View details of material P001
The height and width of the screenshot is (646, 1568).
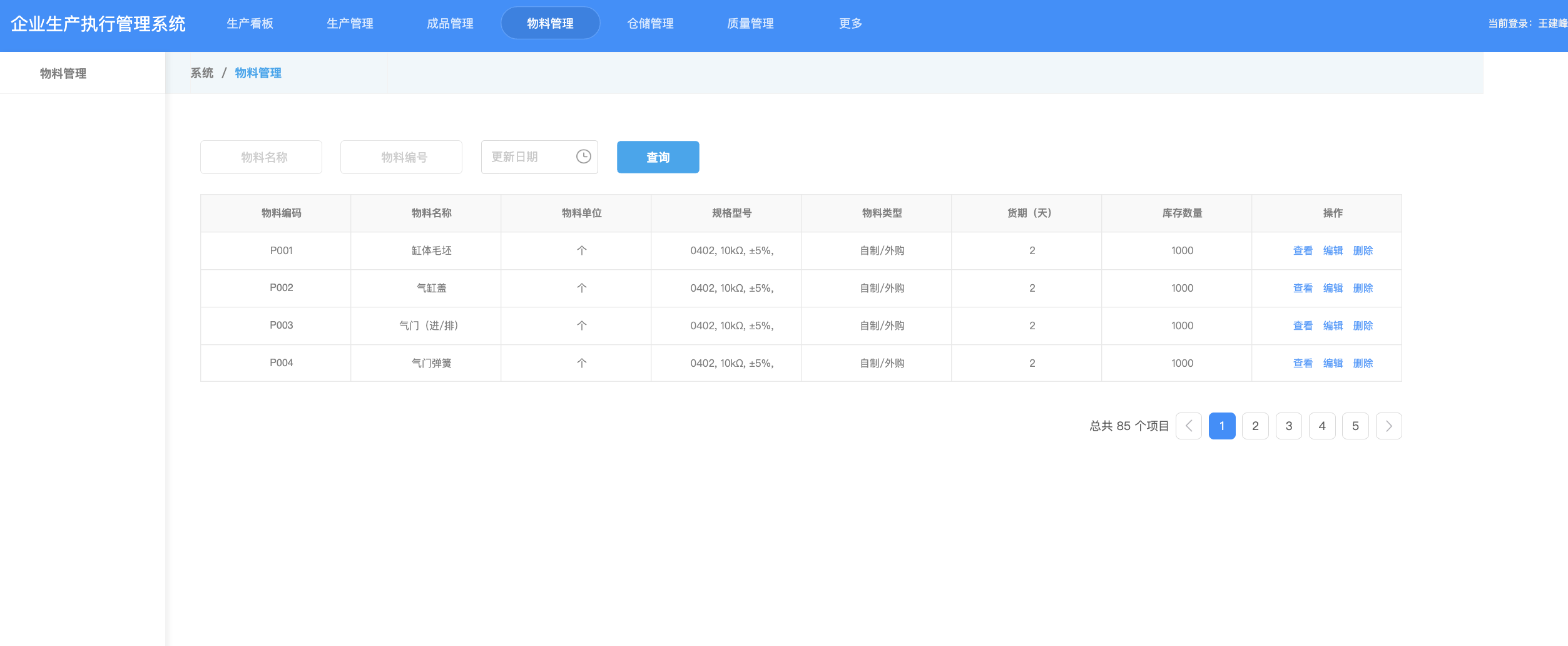pos(1303,251)
